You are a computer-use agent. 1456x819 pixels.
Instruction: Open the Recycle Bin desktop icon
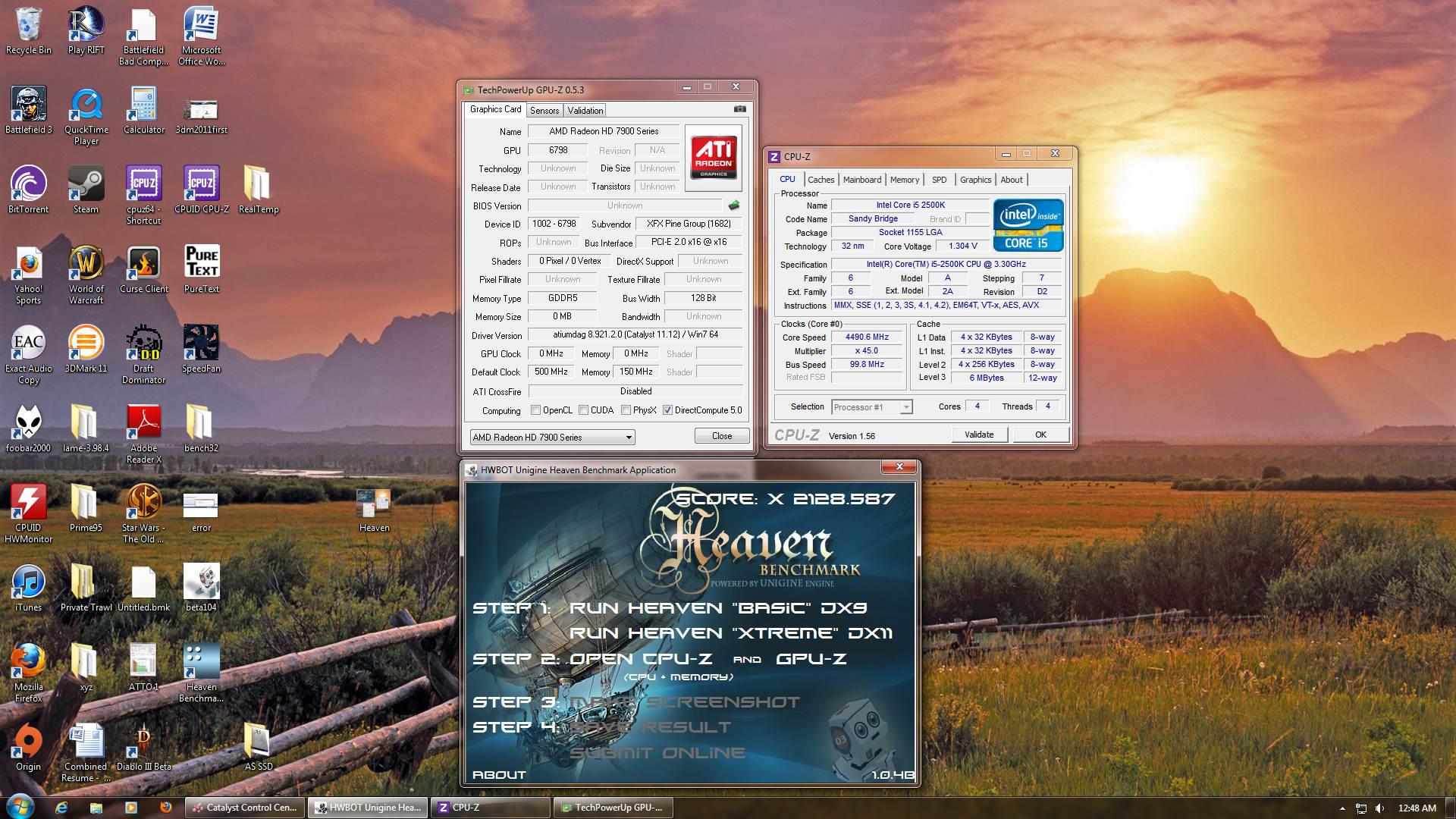pyautogui.click(x=29, y=31)
